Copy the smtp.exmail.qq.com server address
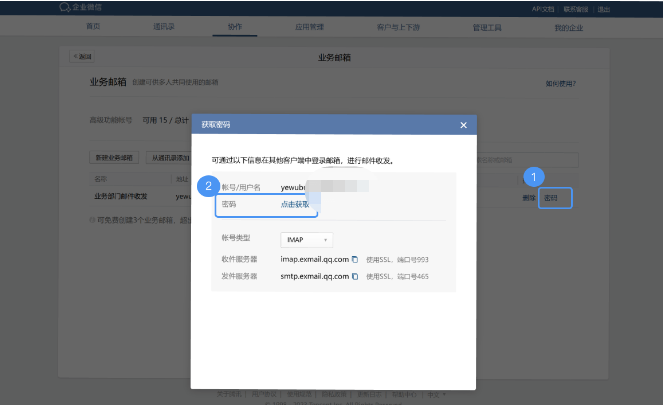663x405 pixels. tap(355, 275)
